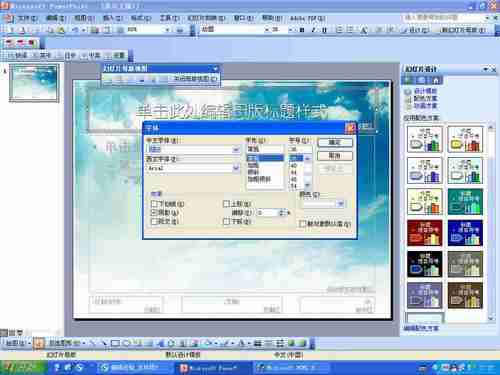This screenshot has height=375, width=500.
Task: Insert diagram or organization chart icon
Action: (x=172, y=343)
